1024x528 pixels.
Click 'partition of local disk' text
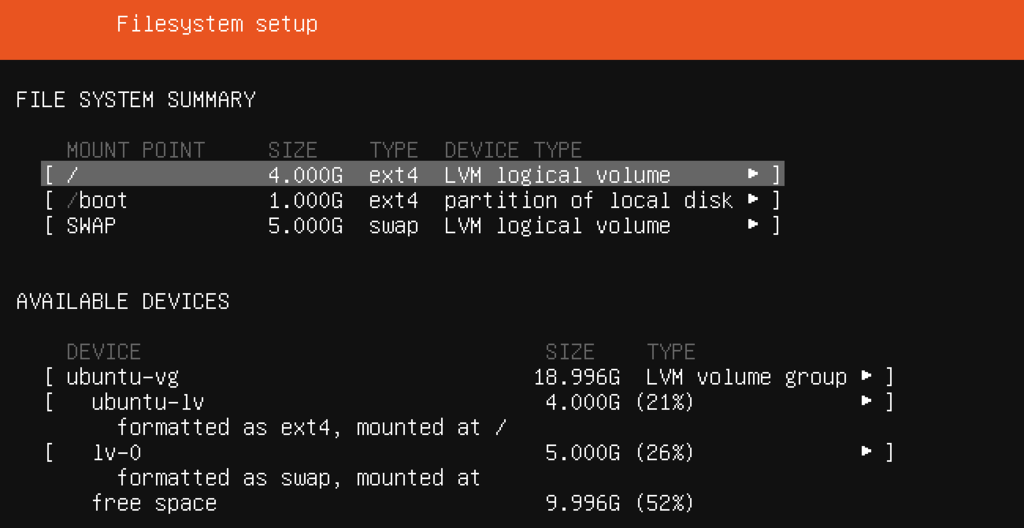pyautogui.click(x=588, y=200)
